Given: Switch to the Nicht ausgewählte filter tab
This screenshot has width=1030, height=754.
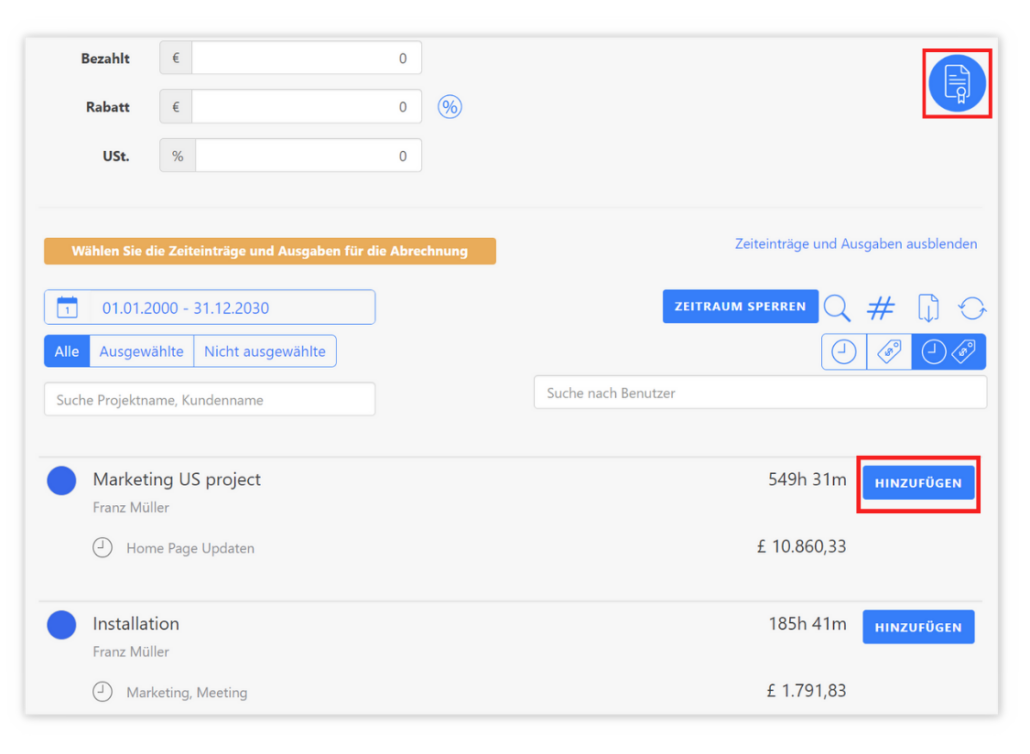Looking at the screenshot, I should point(265,352).
